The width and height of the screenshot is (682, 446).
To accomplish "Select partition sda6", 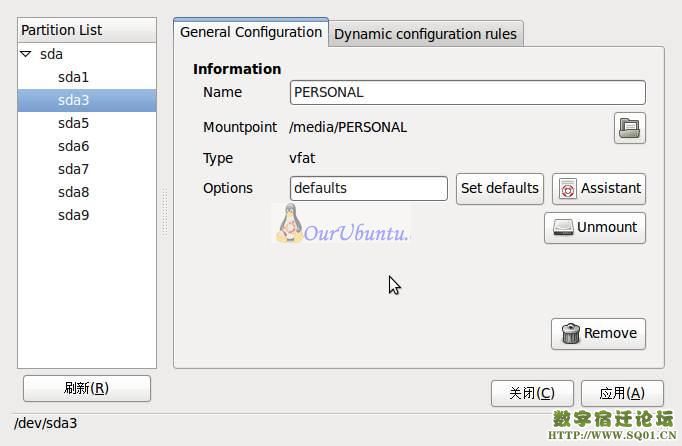I will tap(73, 146).
